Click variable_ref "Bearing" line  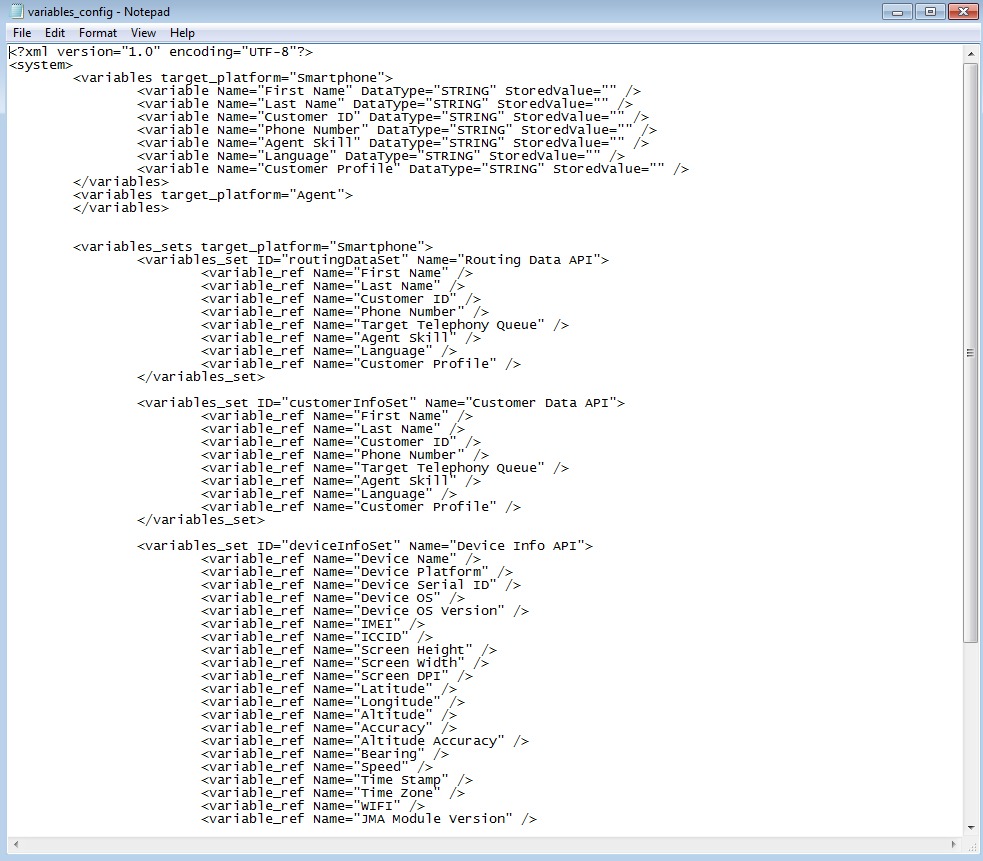325,754
